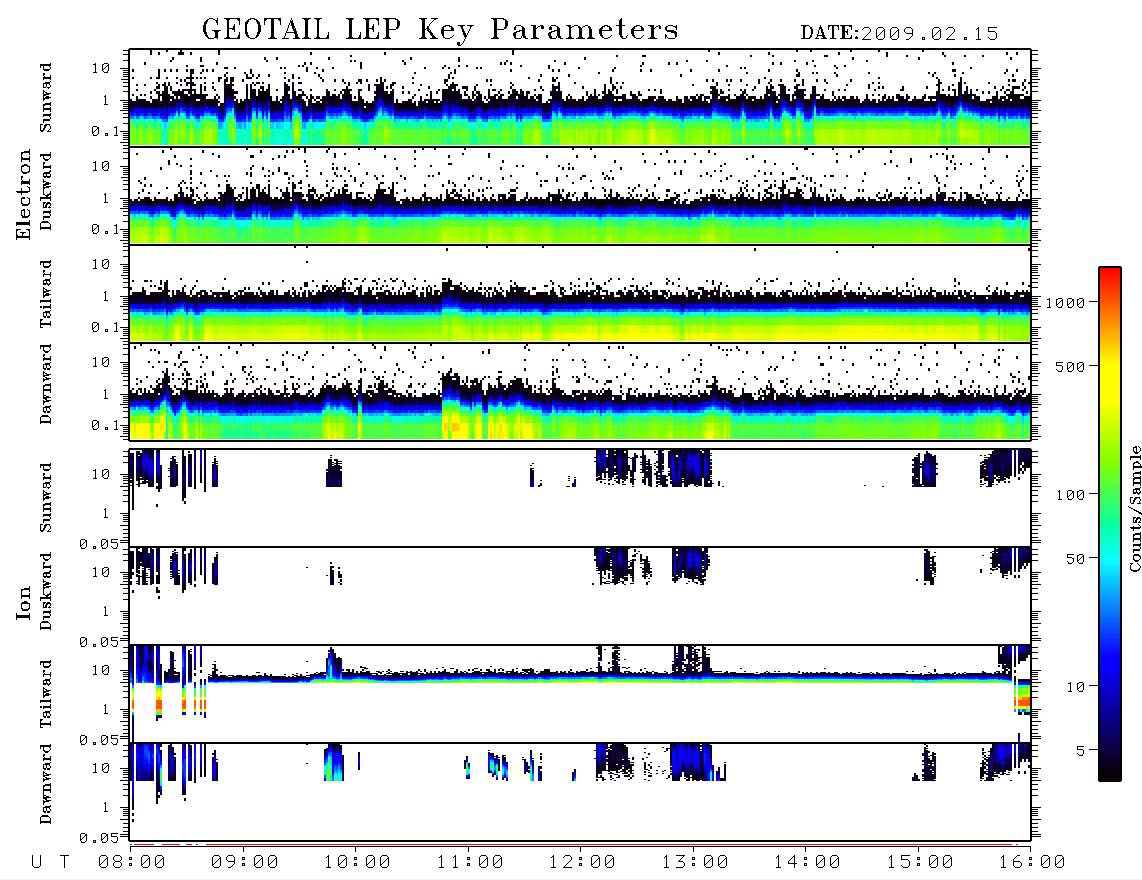Select the Ion Tailward axis label
The height and width of the screenshot is (880, 1142).
coord(46,694)
